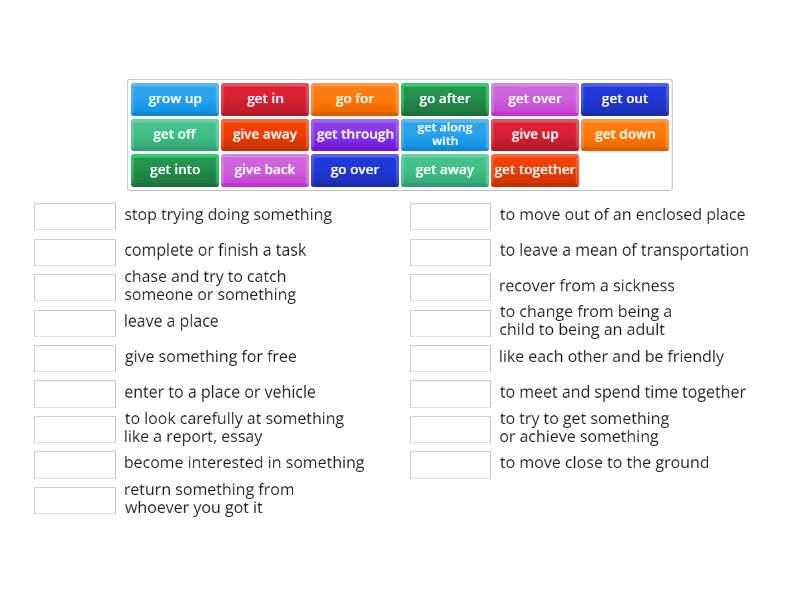Select the 'get through' tile
Viewport: 800px width, 600px height.
click(354, 134)
